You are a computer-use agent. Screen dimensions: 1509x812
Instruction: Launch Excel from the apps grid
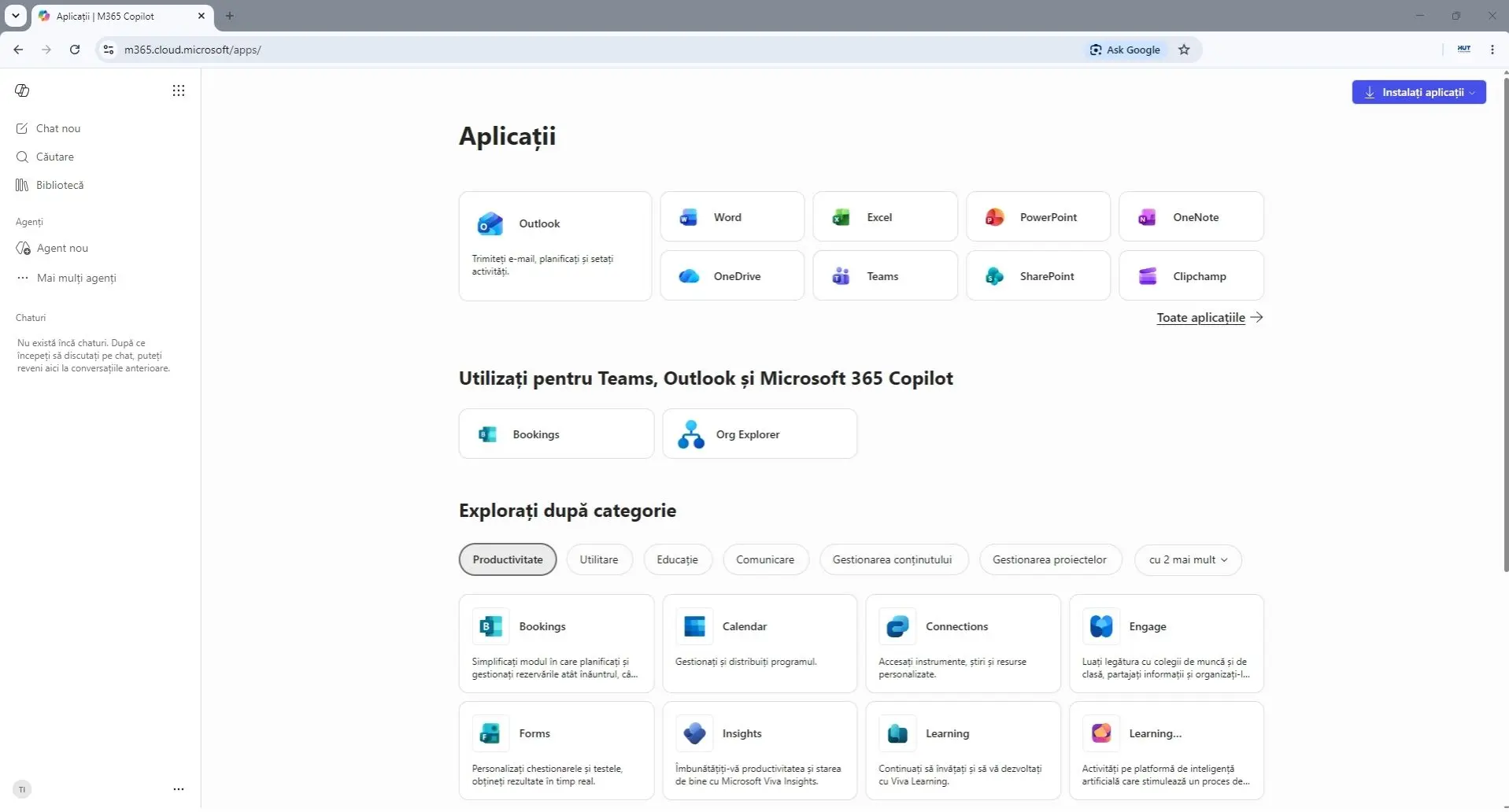click(885, 217)
